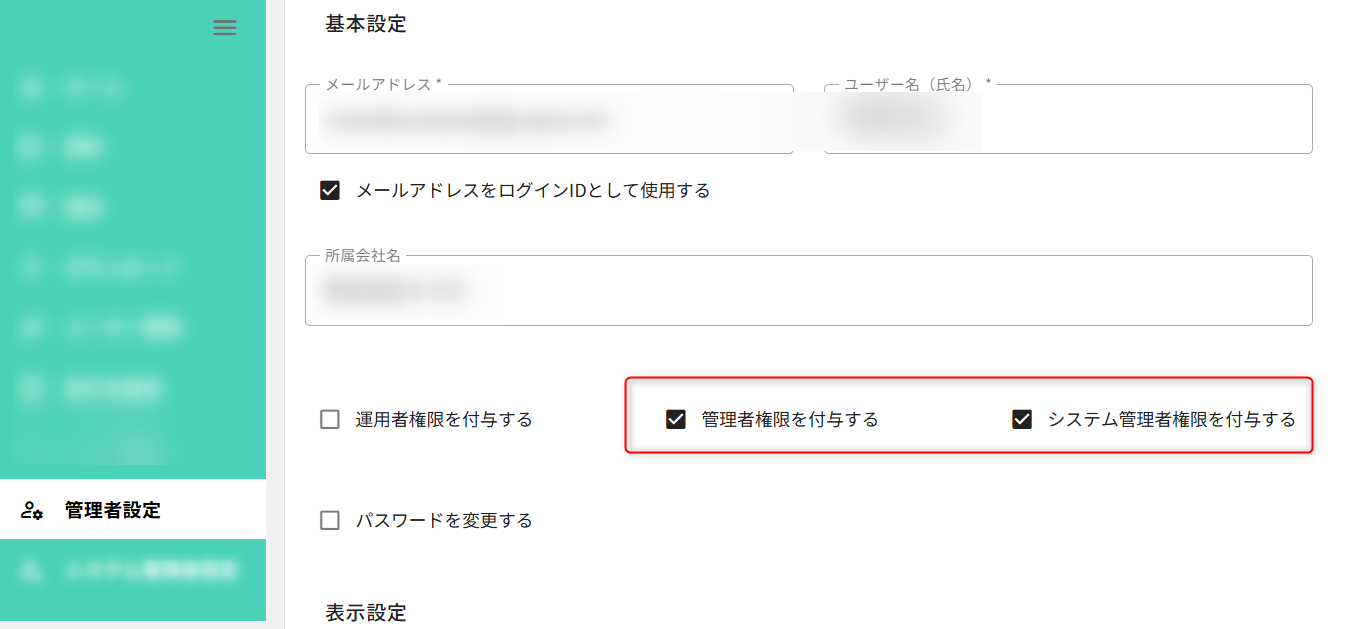Click the 運用者権限を付与する label text
This screenshot has width=1372, height=629.
click(444, 419)
